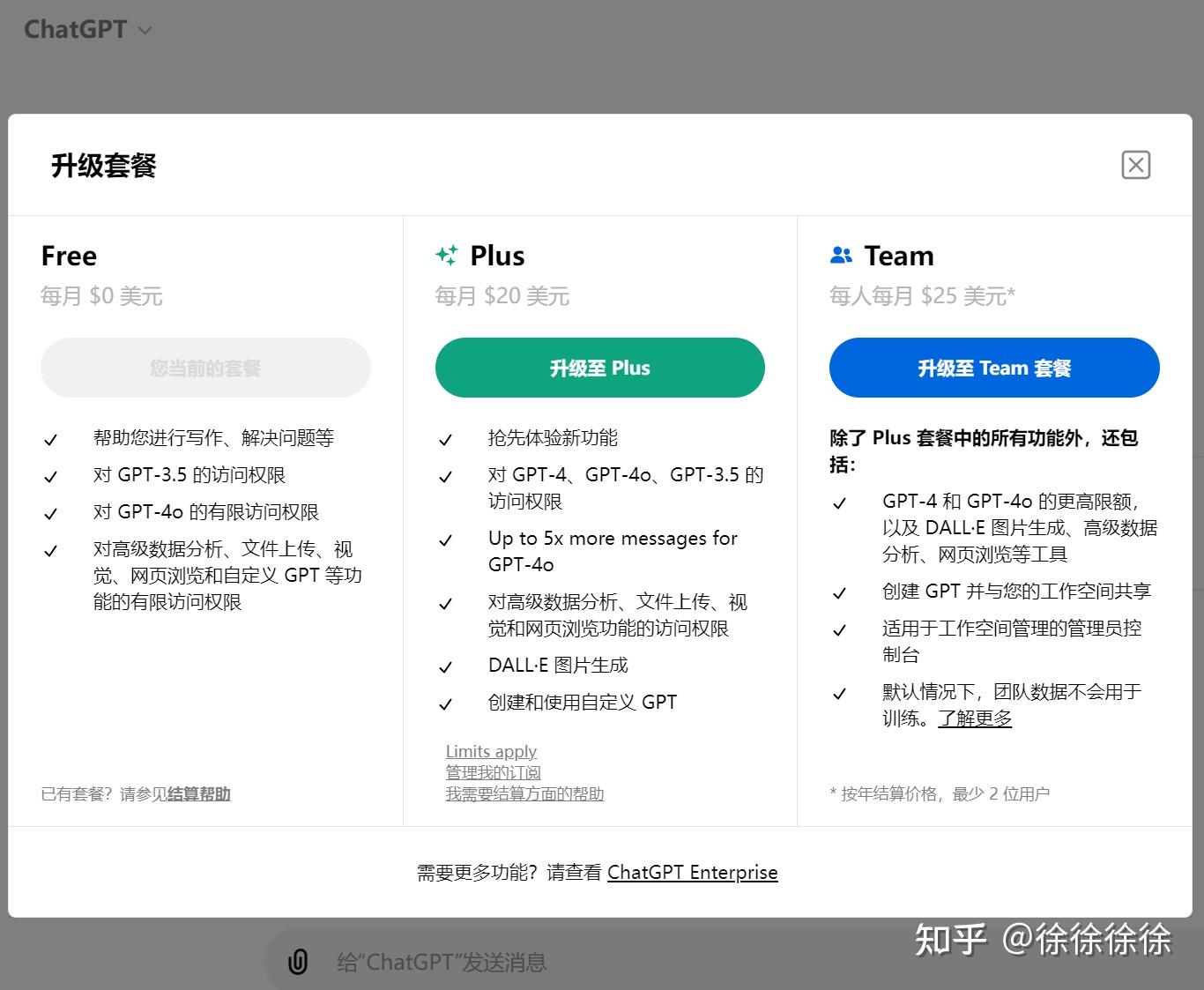Close the 升级套餐 dialog
This screenshot has height=990, width=1204.
point(1136,165)
